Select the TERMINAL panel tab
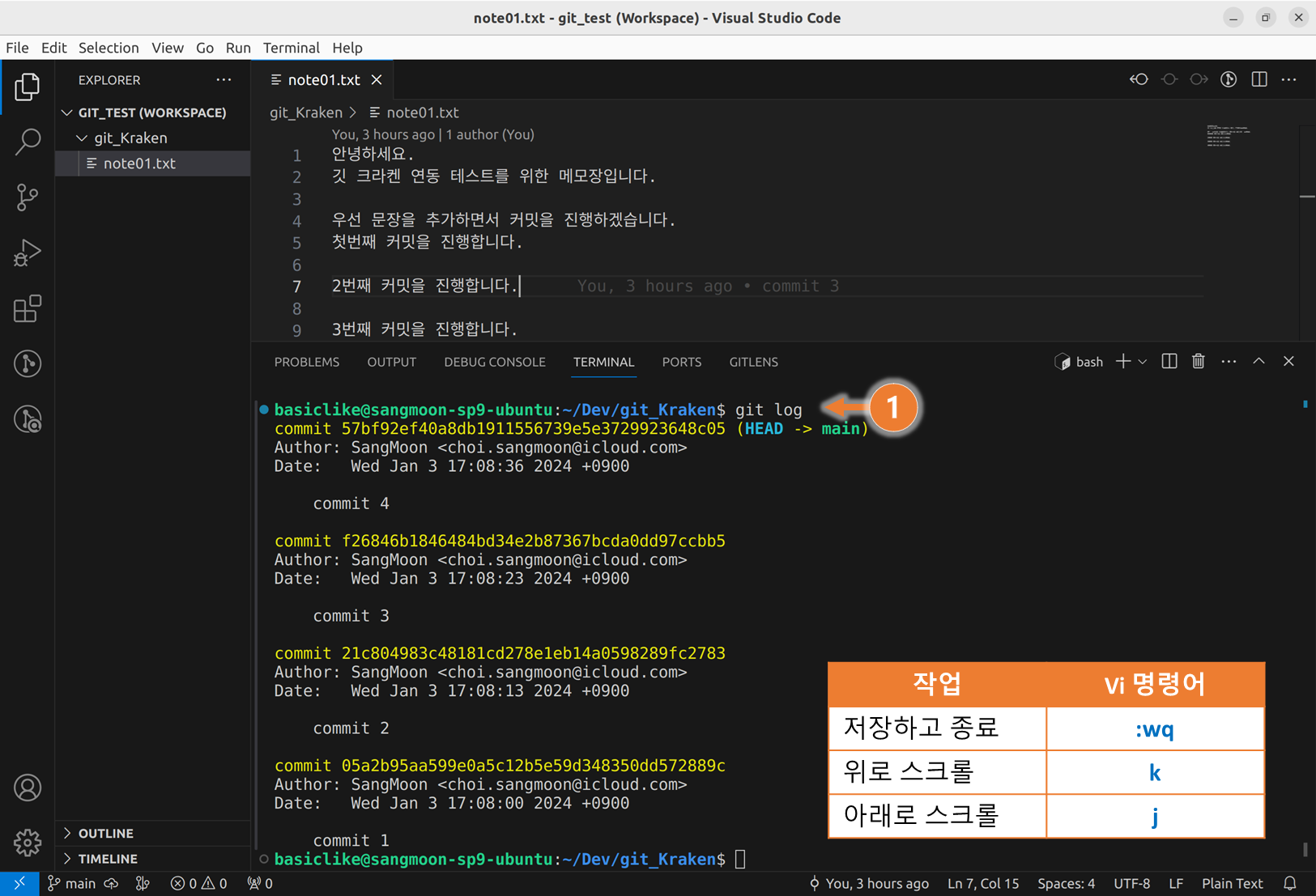Viewport: 1316px width, 896px height. click(x=604, y=362)
